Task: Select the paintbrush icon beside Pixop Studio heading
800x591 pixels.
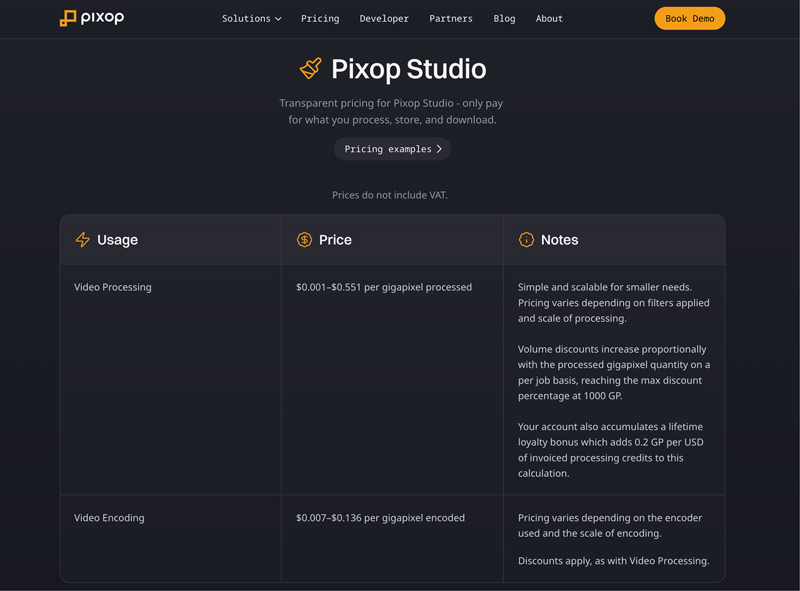Action: 309,69
